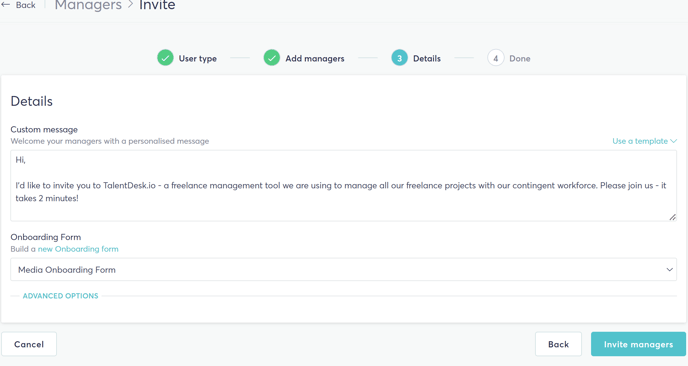Click the Custom message label

tap(44, 129)
